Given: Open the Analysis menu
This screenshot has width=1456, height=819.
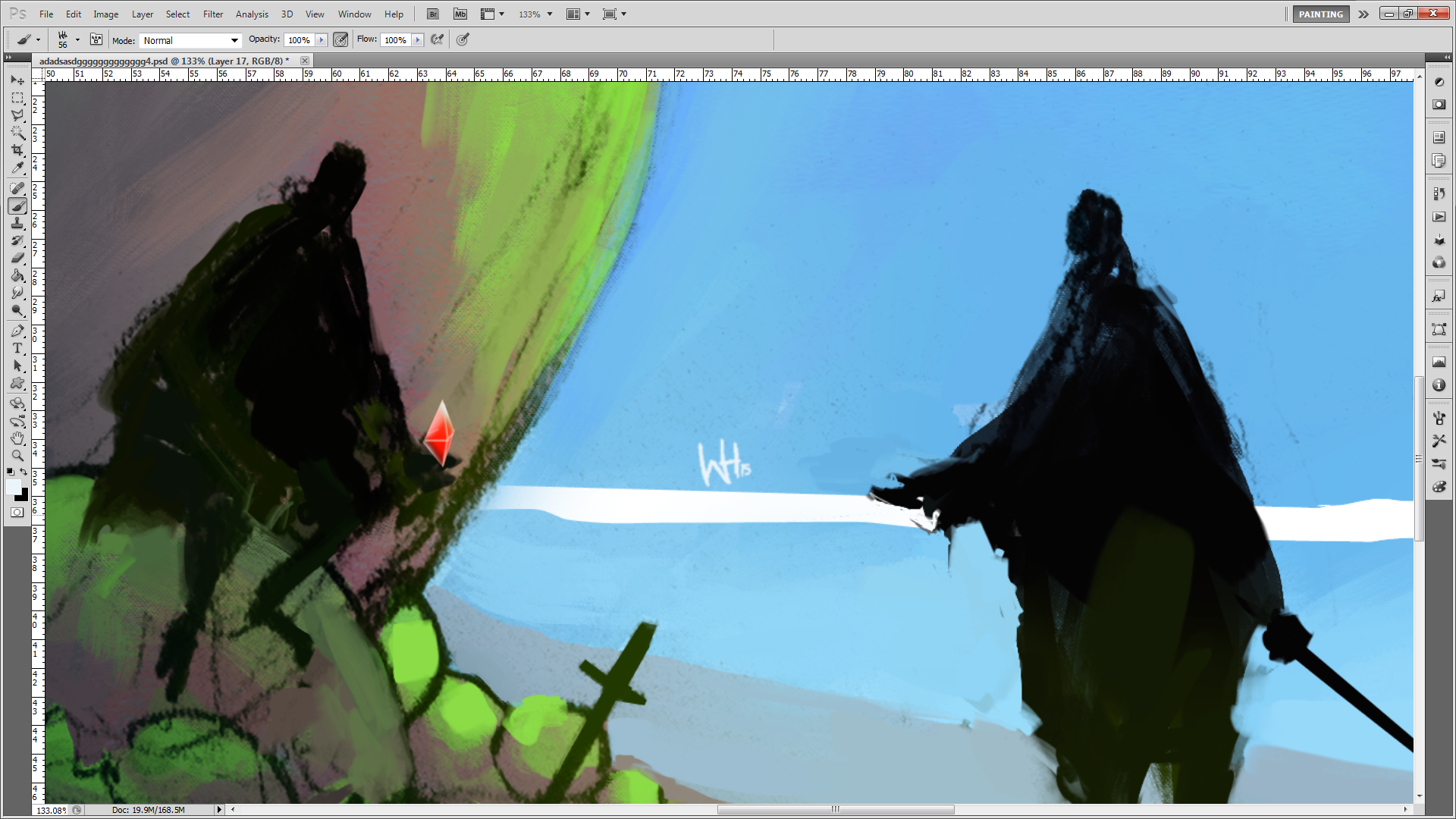Looking at the screenshot, I should click(252, 14).
